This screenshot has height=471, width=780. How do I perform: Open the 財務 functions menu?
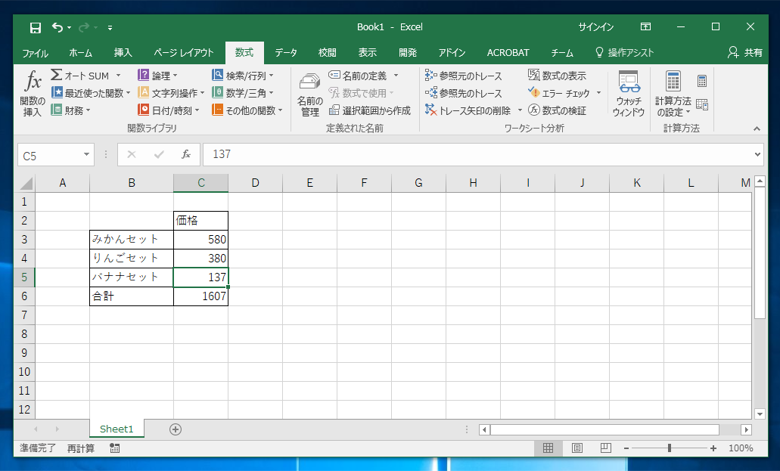(71, 110)
